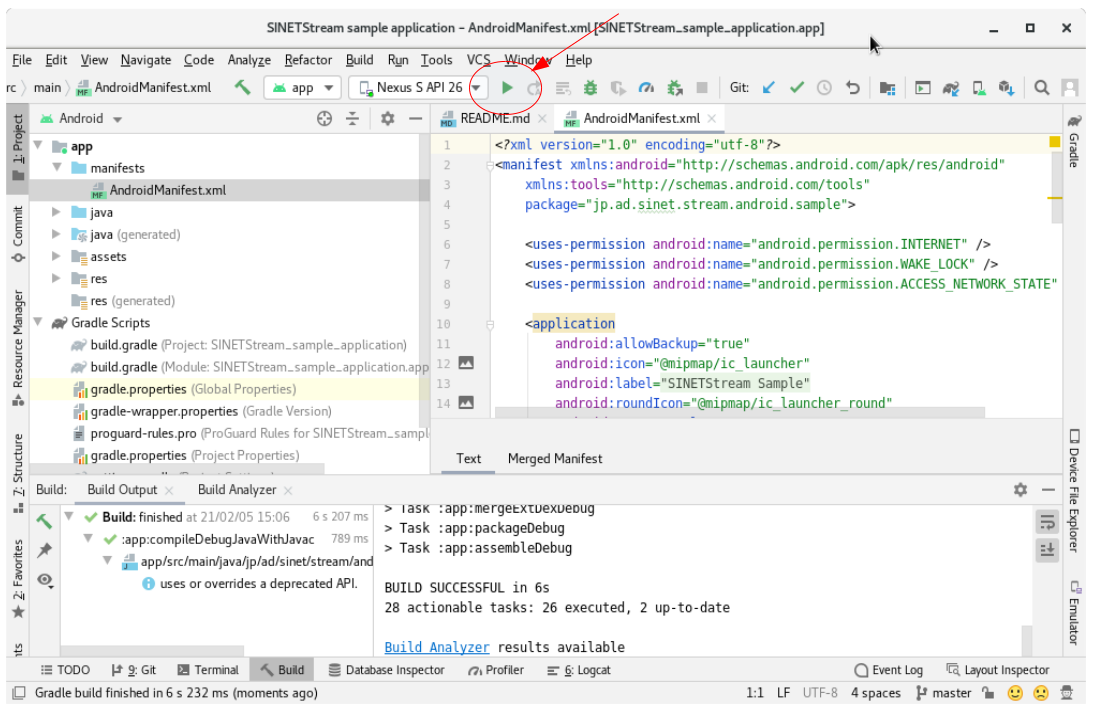Click the Stop square icon in toolbar

(702, 88)
